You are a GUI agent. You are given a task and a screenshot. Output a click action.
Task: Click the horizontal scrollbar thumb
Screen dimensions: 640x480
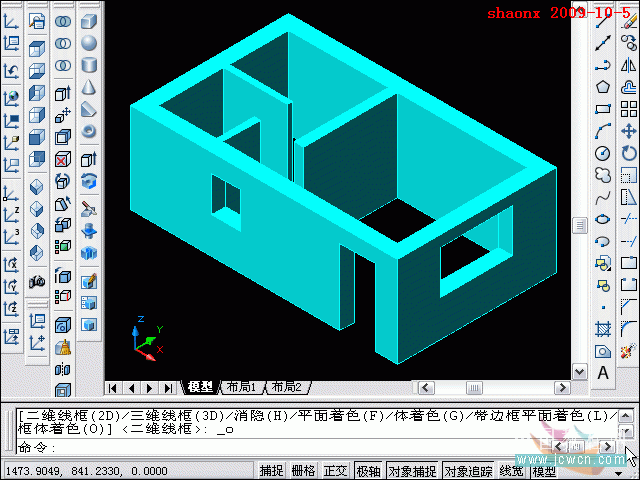[x=474, y=387]
